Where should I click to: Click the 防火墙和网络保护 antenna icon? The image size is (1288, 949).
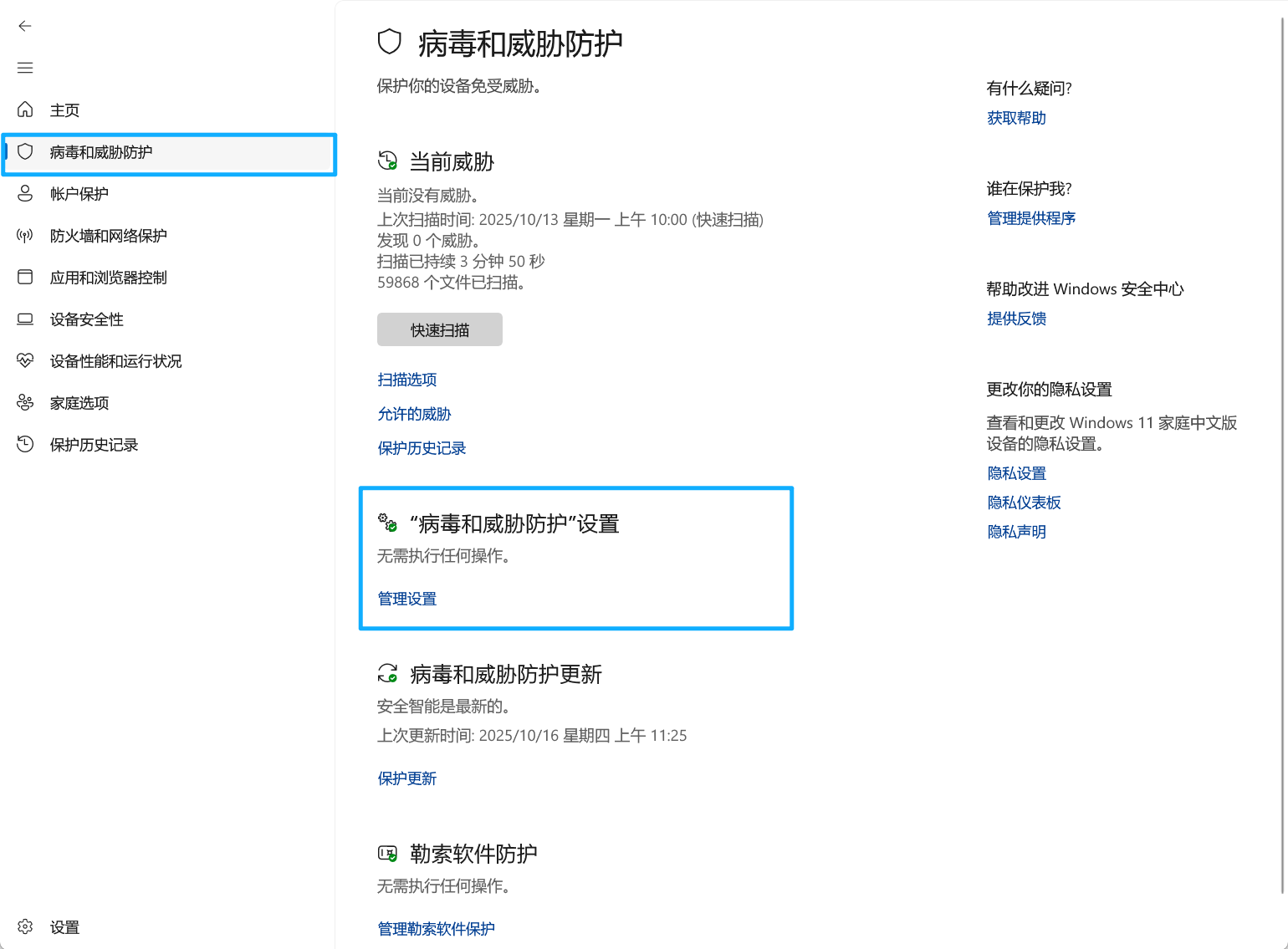pyautogui.click(x=25, y=236)
